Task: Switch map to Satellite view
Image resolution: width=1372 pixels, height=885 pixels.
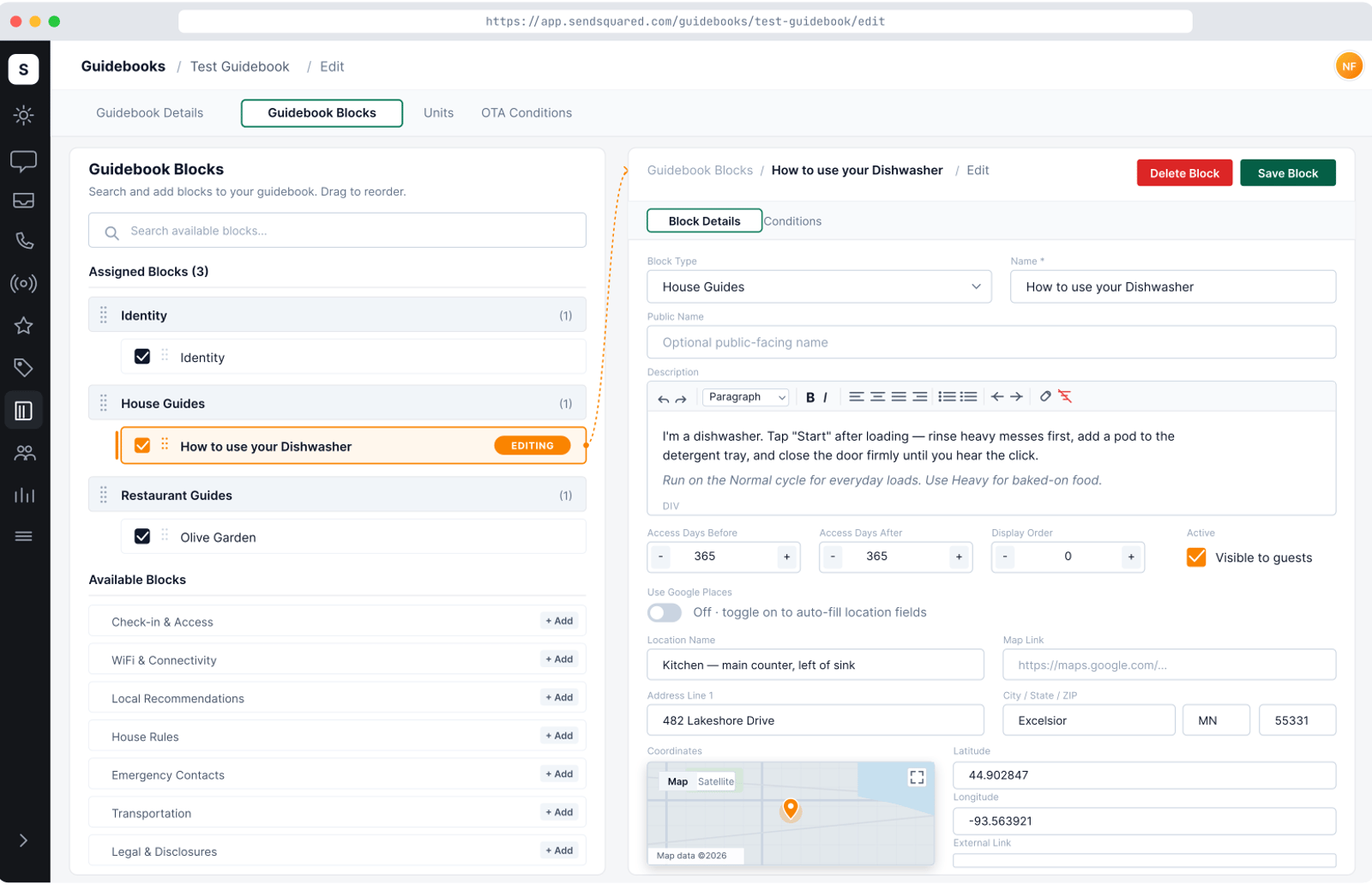Action: pyautogui.click(x=716, y=782)
